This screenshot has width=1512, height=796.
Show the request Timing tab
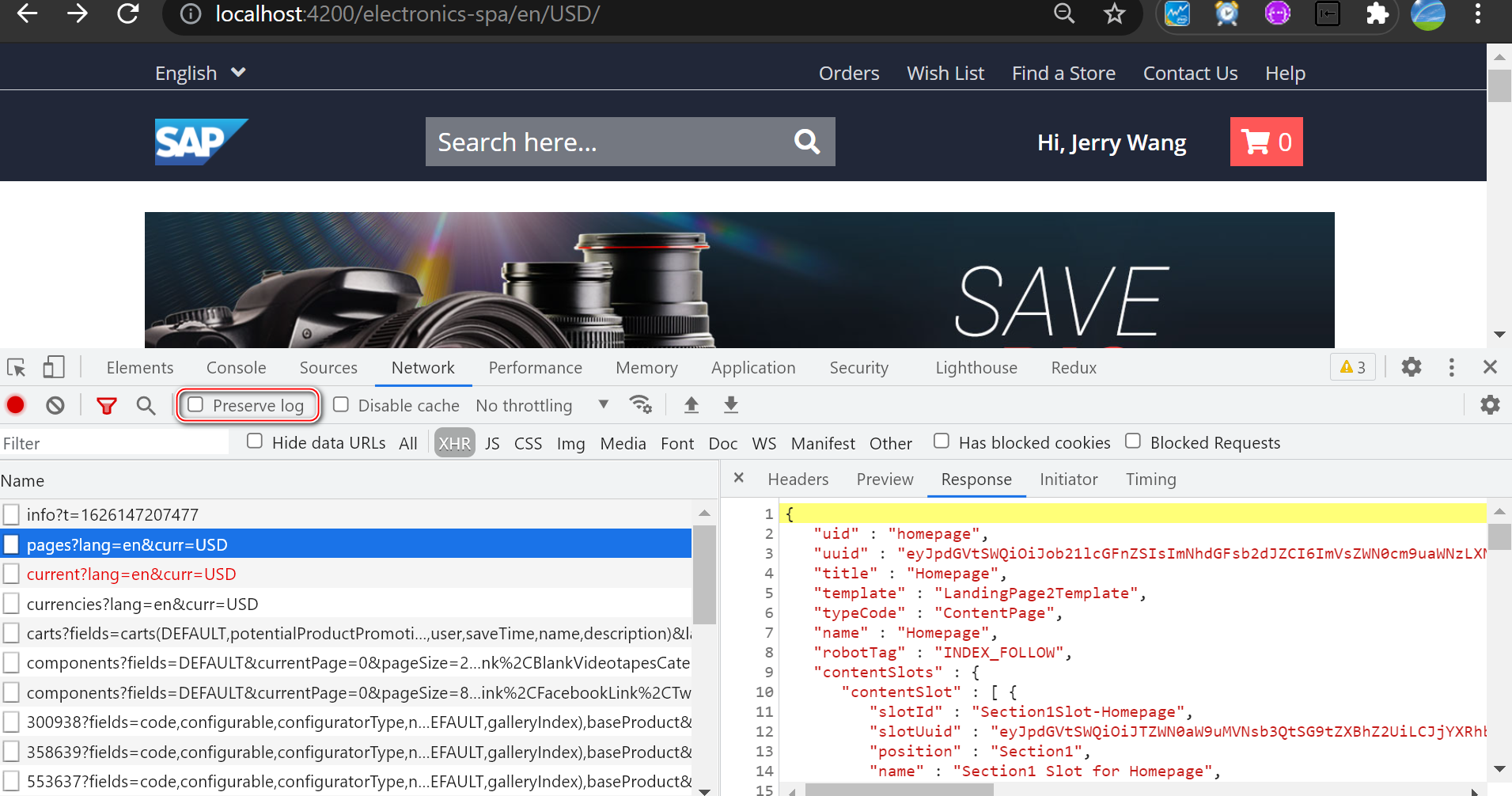tap(1151, 479)
